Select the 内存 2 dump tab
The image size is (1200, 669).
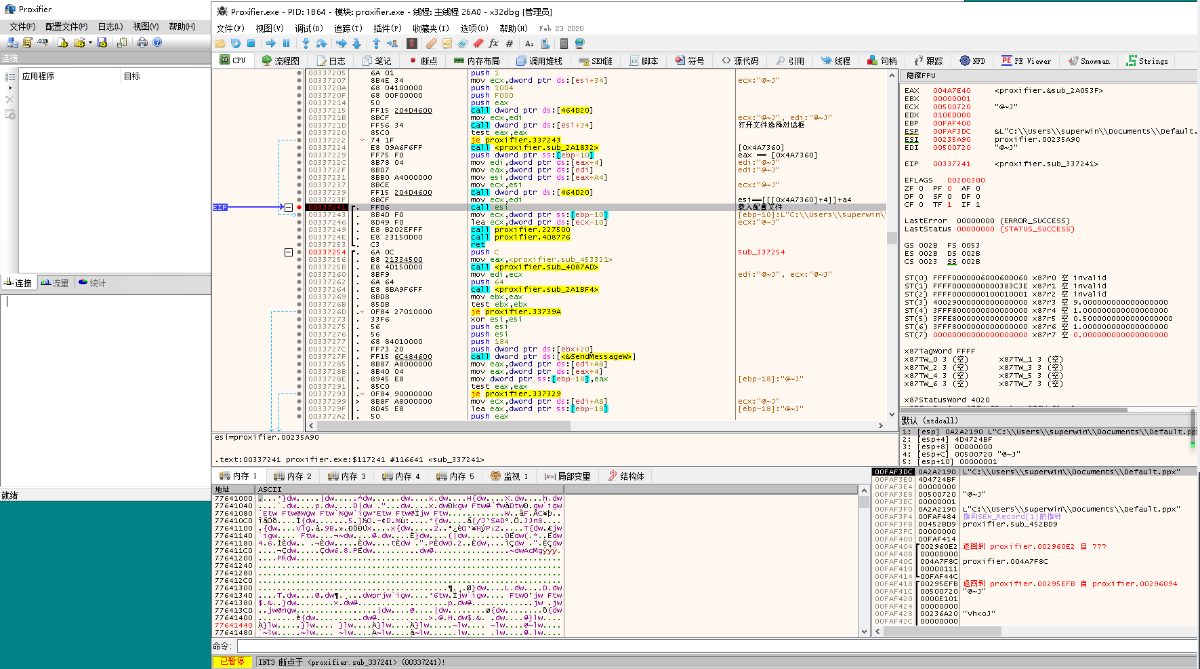295,476
